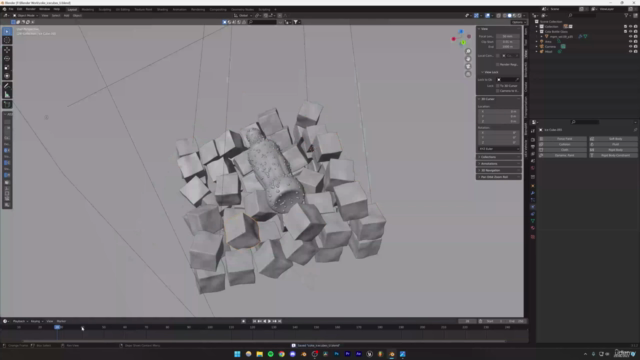640x360 pixels.
Task: Click the Windows Start taskbar icon
Action: 237,354
